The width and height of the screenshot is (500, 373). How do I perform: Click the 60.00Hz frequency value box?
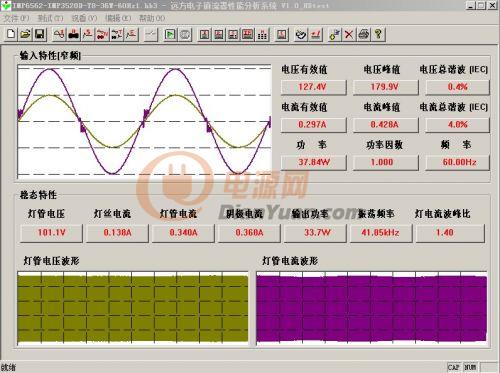458,162
